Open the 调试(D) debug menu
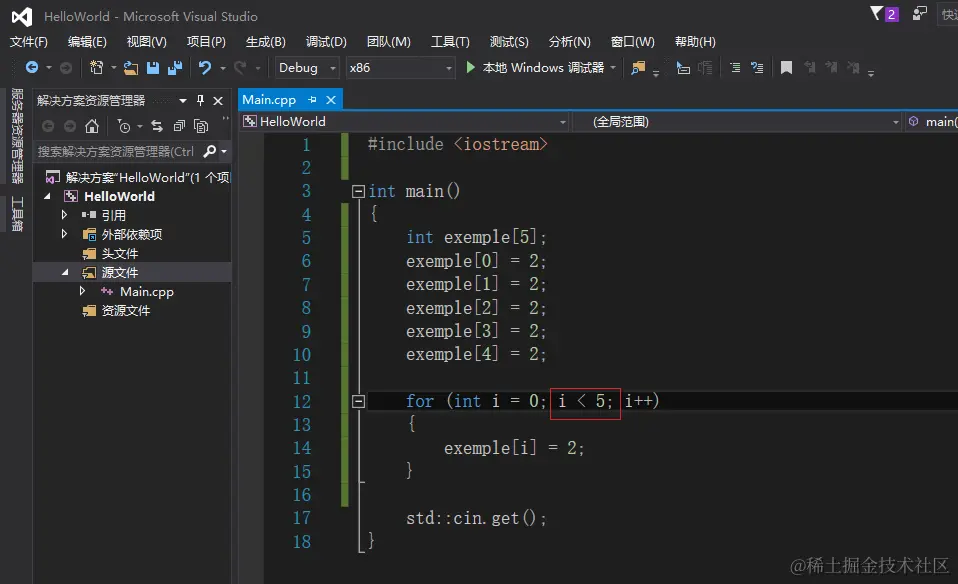Viewport: 958px width, 584px height. [326, 42]
